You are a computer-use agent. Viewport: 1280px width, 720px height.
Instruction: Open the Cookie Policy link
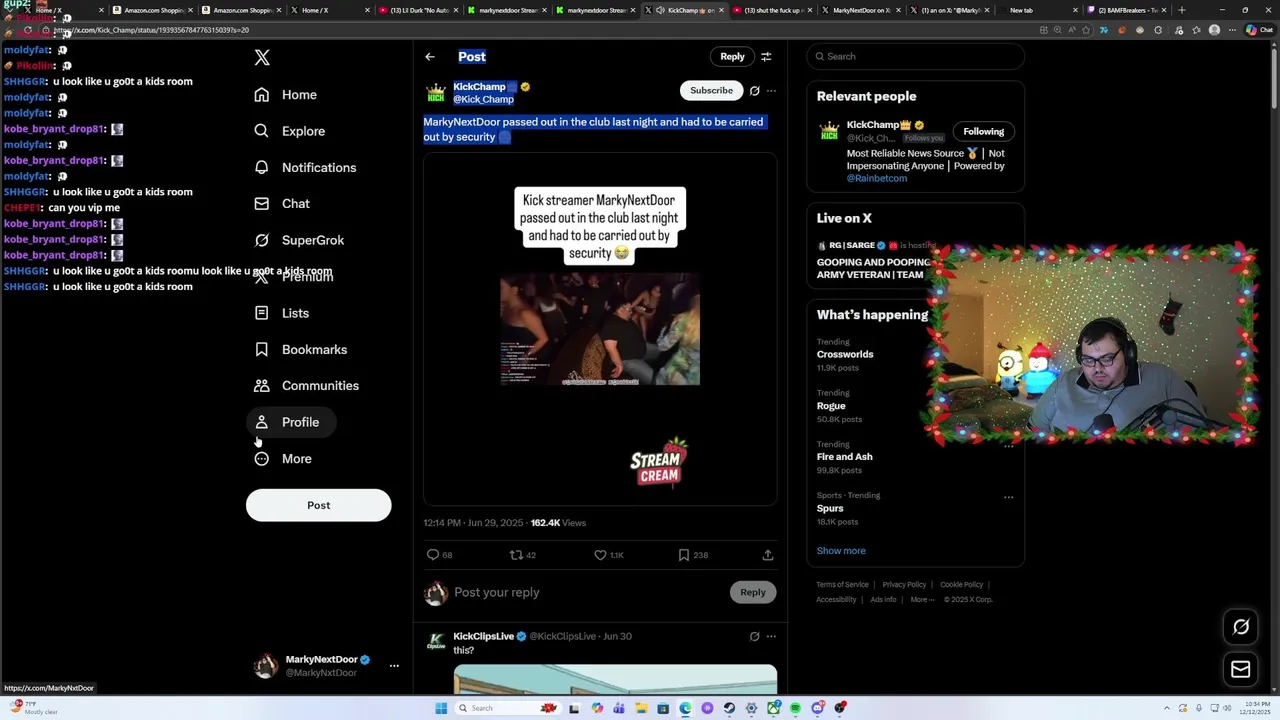961,585
